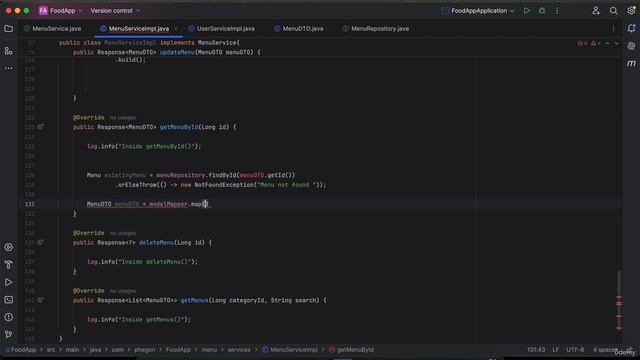Show more tool windows ellipsis
640x360 pixels.
pyautogui.click(x=9, y=68)
